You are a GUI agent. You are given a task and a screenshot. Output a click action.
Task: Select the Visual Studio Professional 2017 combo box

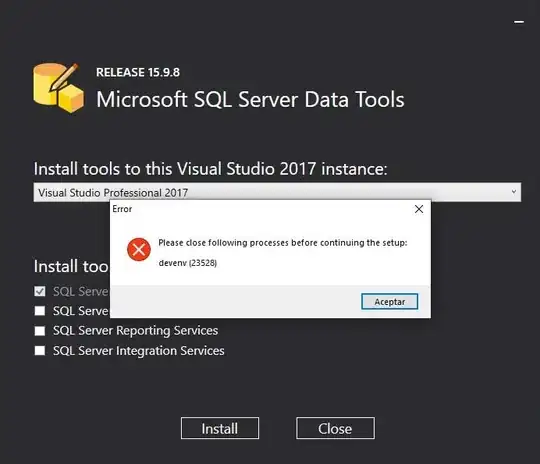click(277, 192)
